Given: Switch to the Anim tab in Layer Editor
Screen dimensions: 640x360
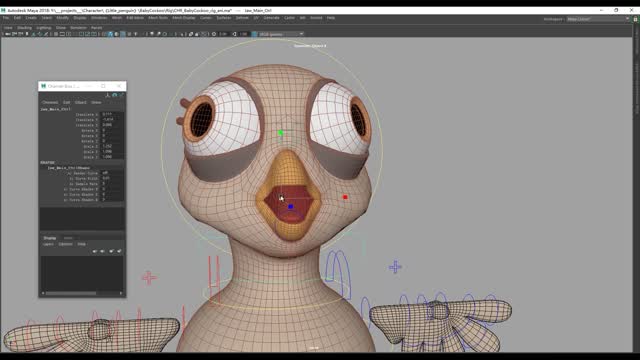Looking at the screenshot, I should point(68,238).
